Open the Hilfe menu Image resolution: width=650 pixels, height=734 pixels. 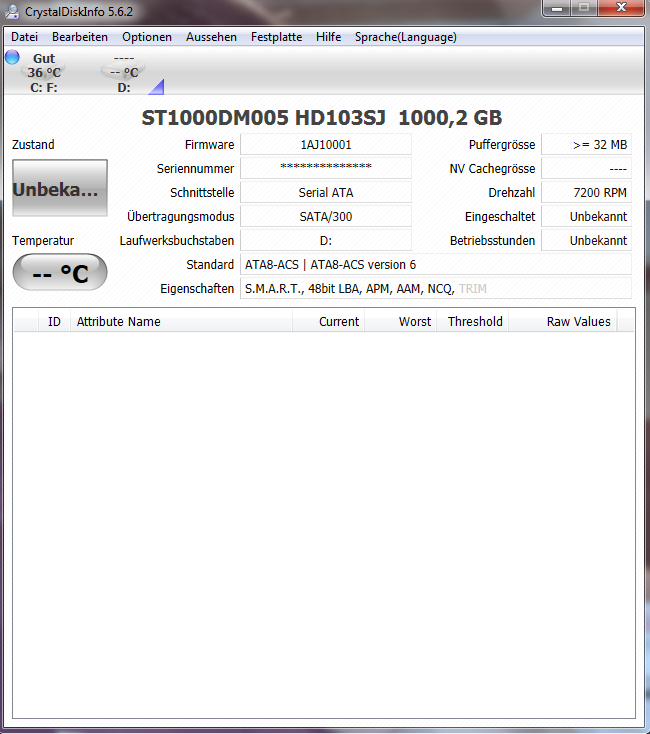point(329,37)
